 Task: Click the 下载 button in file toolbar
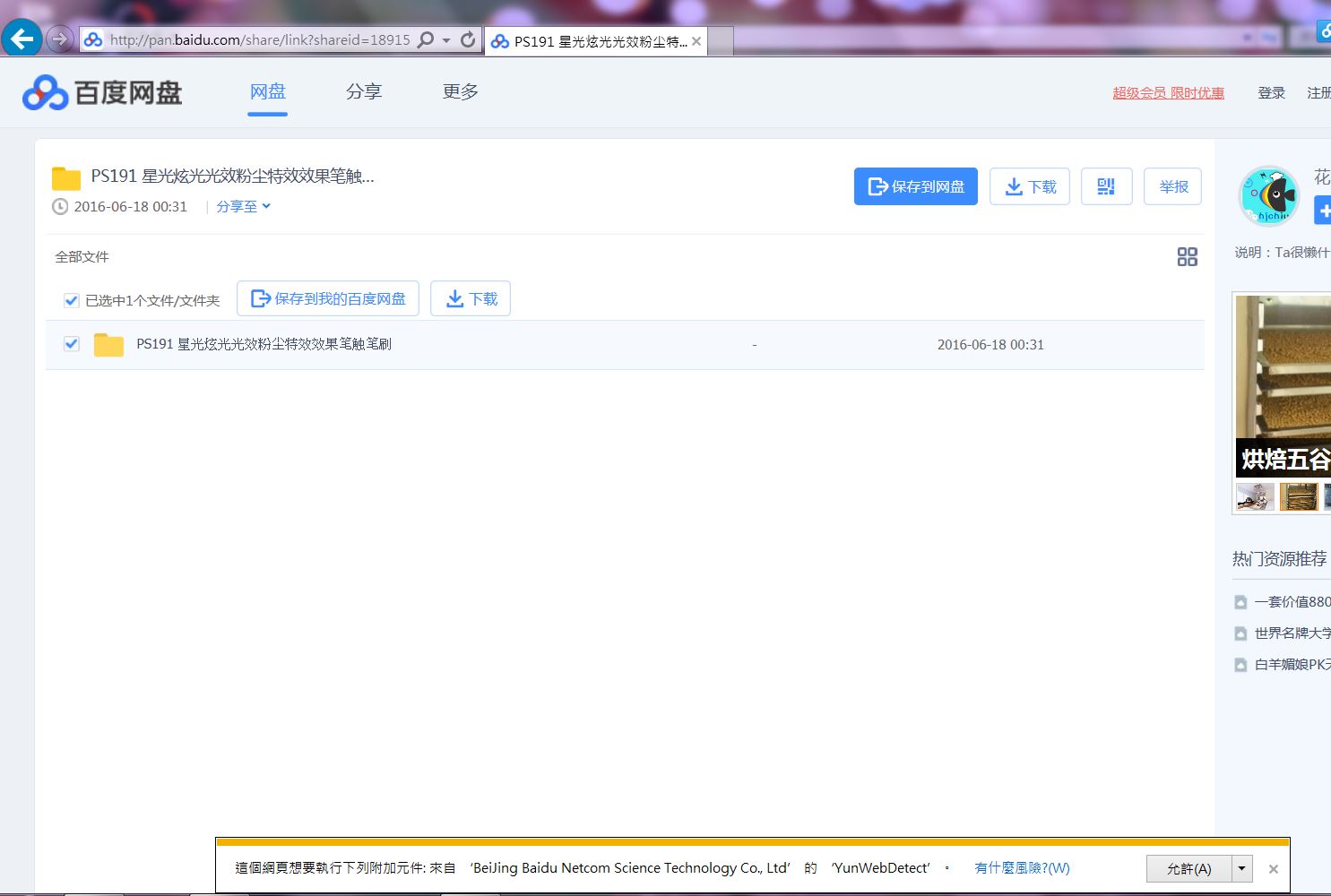(471, 298)
